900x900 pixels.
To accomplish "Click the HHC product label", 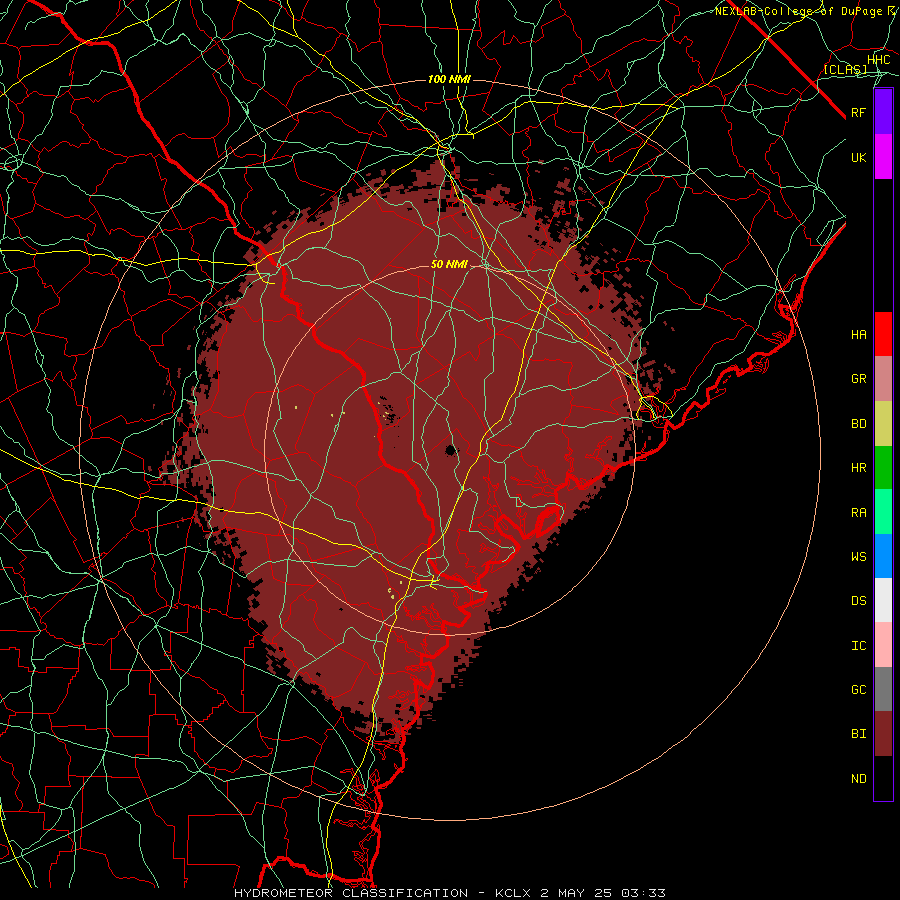I will pyautogui.click(x=879, y=60).
